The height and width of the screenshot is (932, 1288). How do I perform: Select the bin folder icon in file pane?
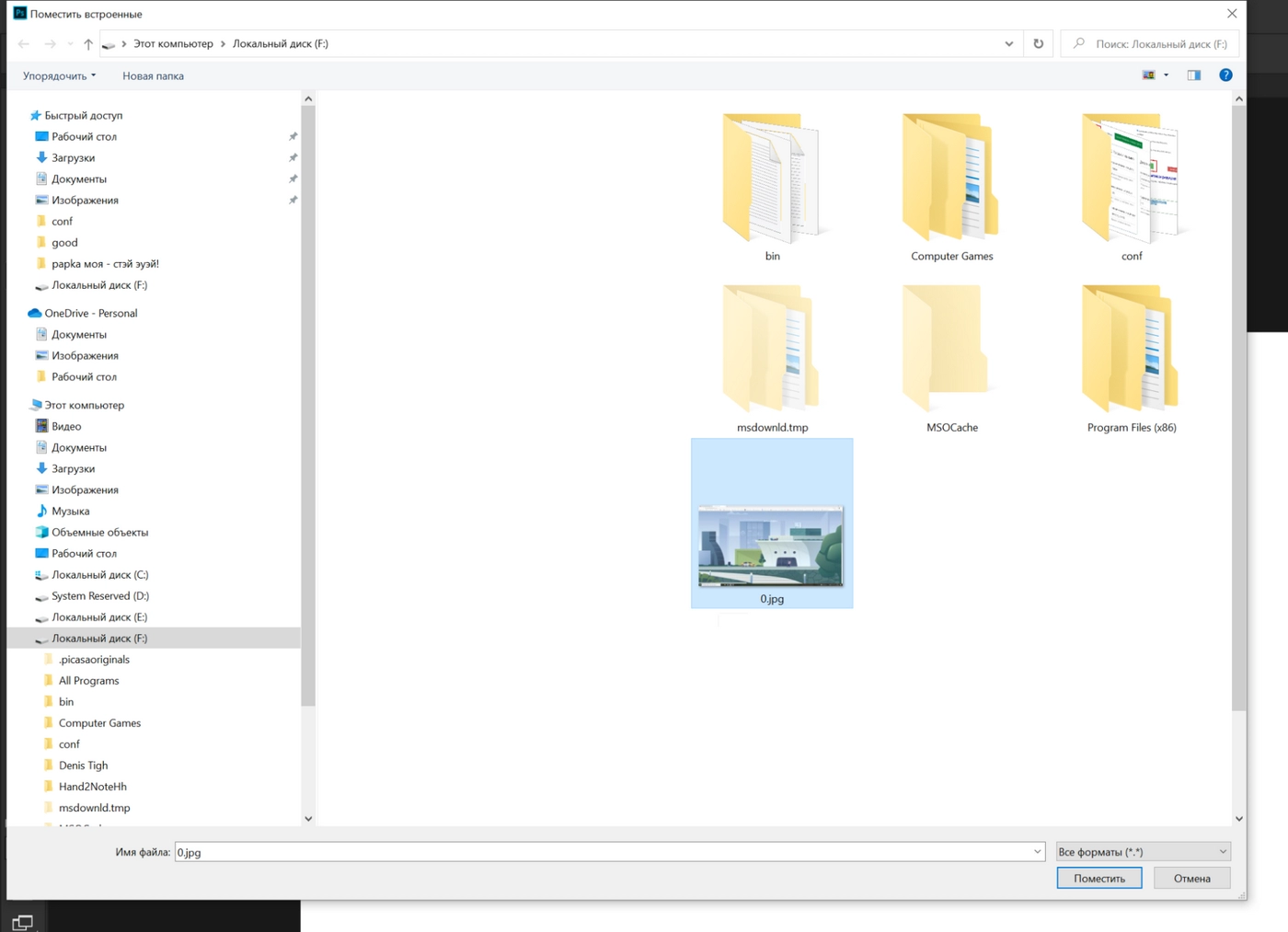(772, 178)
